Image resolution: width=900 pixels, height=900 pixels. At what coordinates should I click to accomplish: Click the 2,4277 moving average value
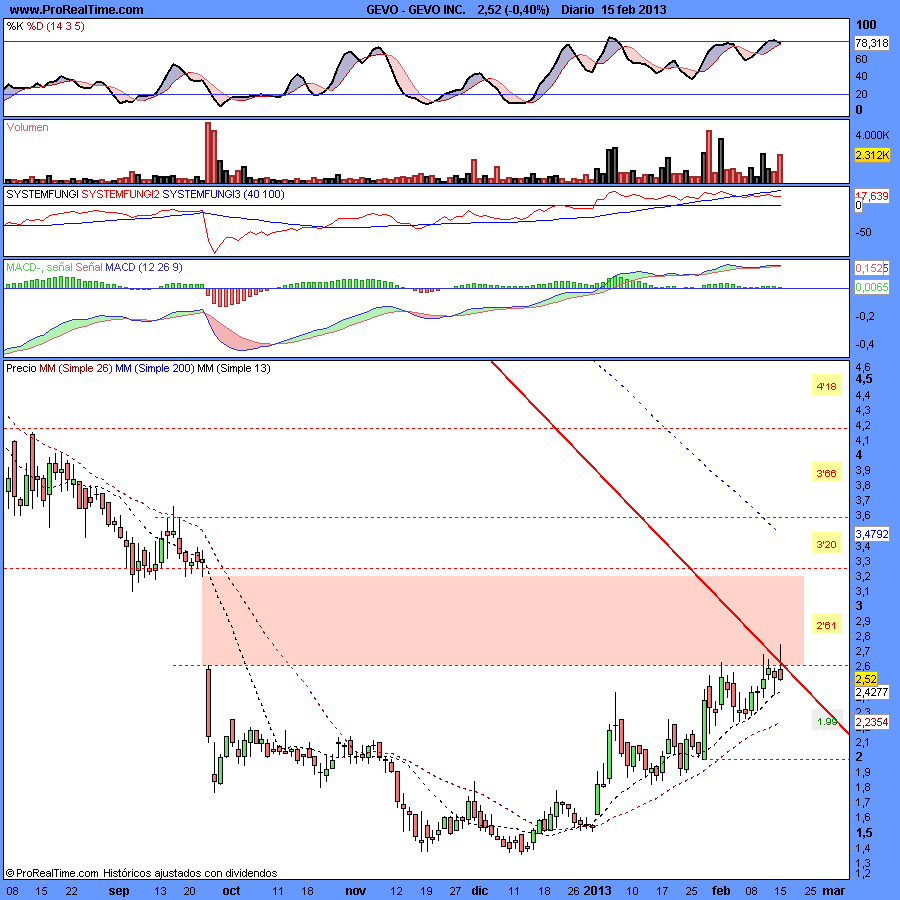click(x=872, y=693)
